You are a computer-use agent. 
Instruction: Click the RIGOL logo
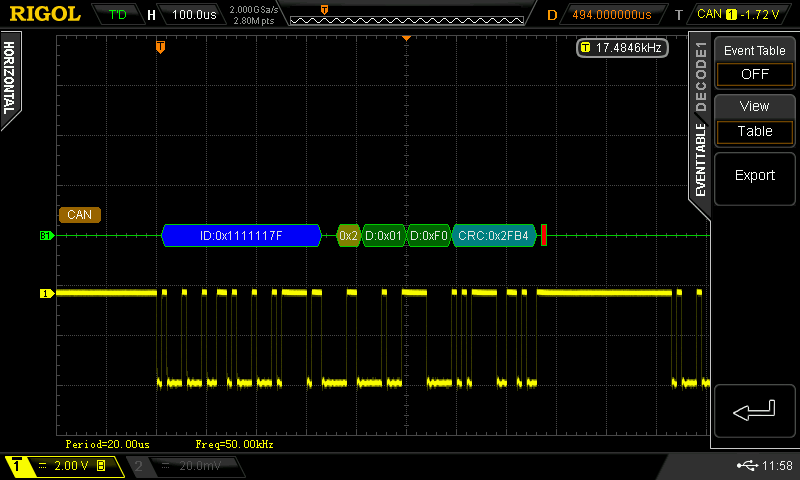click(45, 15)
